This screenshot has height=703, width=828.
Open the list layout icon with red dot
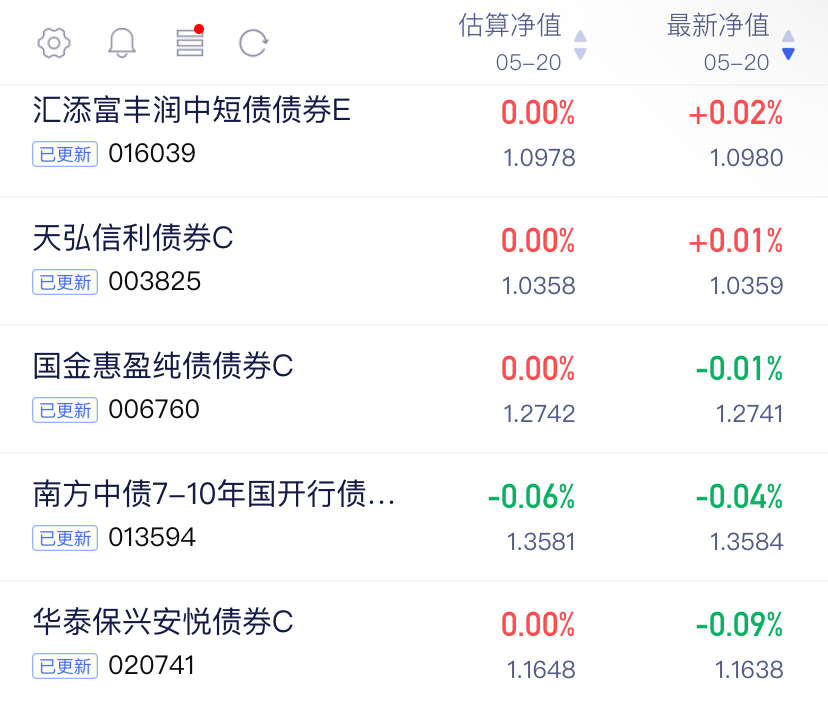(190, 41)
